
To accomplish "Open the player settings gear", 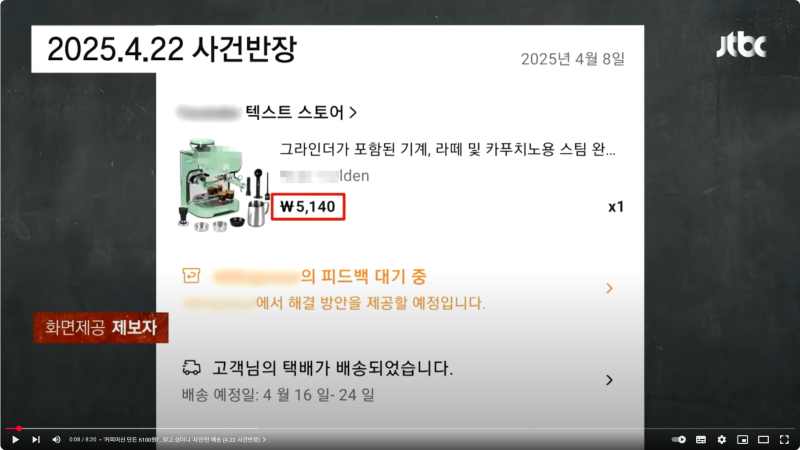I will [x=721, y=439].
